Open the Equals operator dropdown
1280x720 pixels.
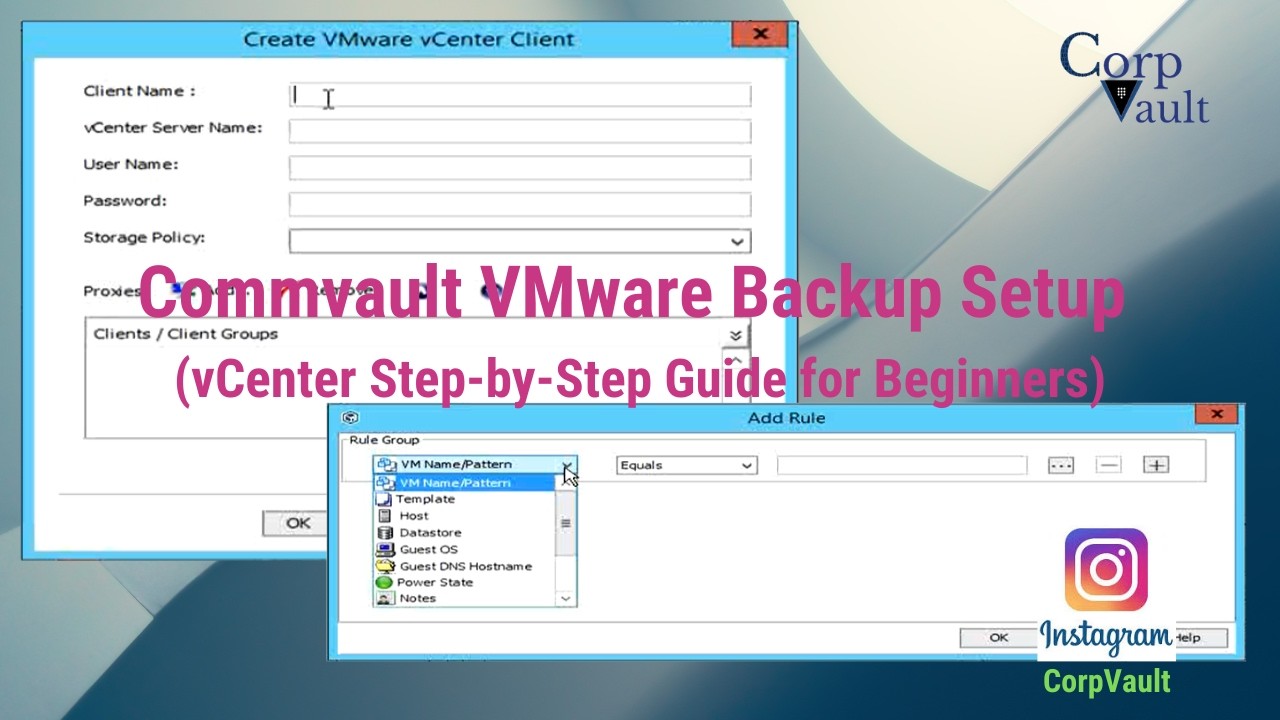point(687,465)
